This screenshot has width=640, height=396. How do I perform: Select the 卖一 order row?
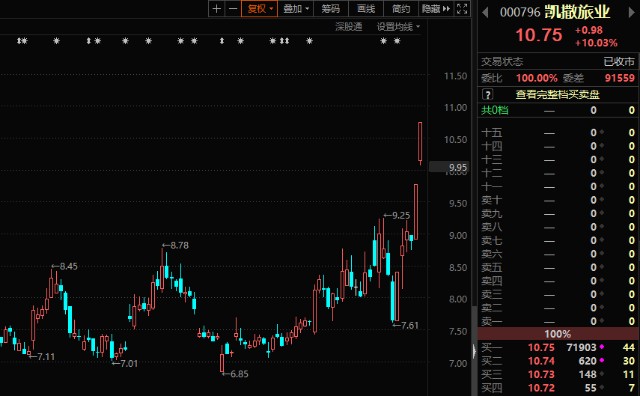click(x=558, y=321)
